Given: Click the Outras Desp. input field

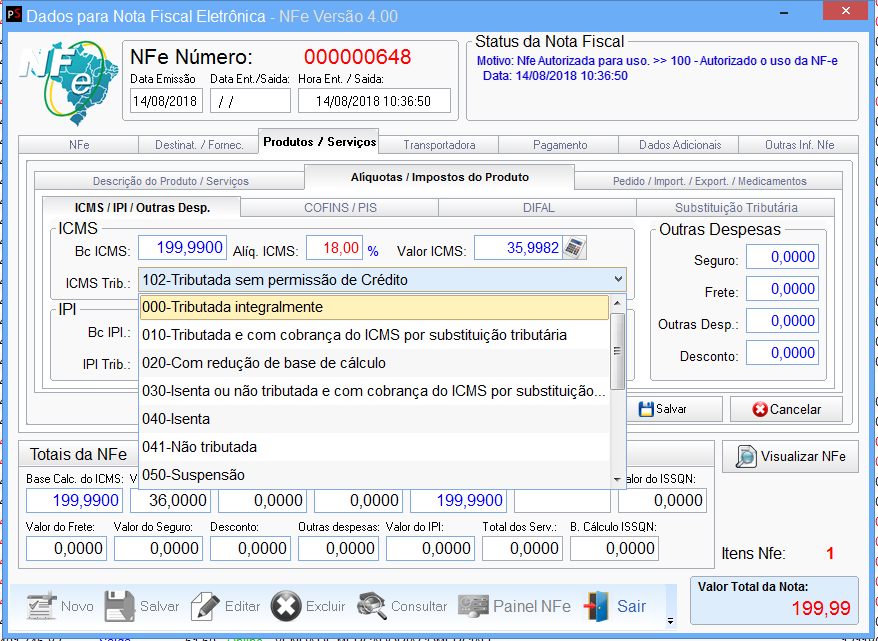Looking at the screenshot, I should [x=782, y=321].
